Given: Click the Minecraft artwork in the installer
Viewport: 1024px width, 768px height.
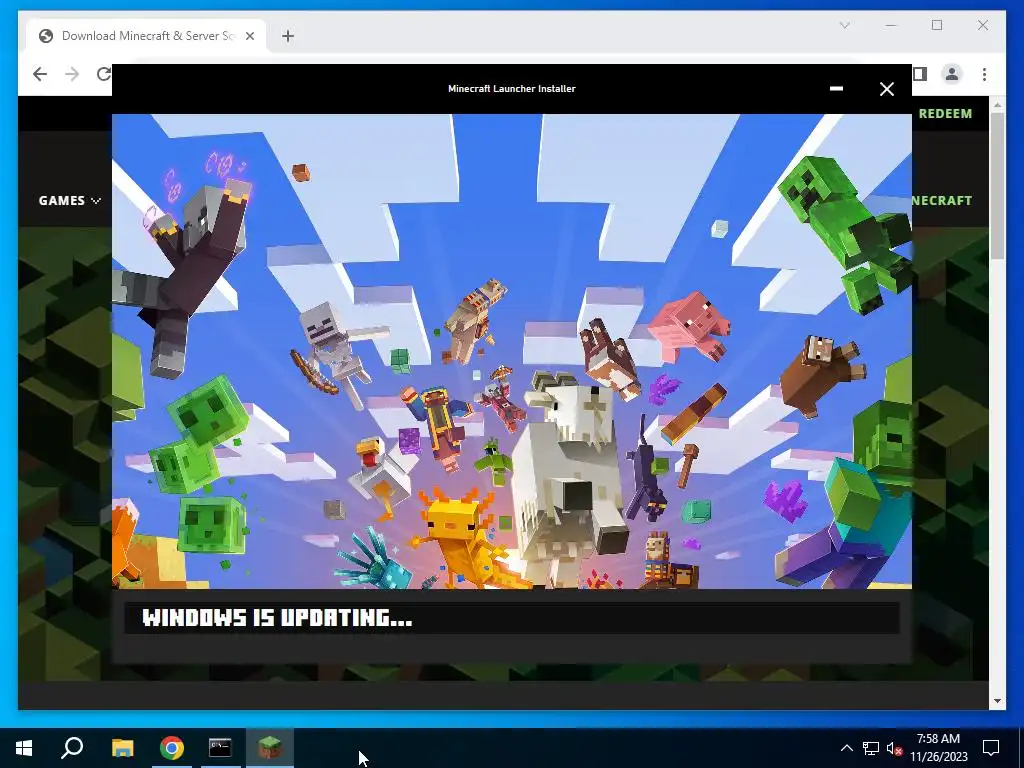Looking at the screenshot, I should point(512,351).
